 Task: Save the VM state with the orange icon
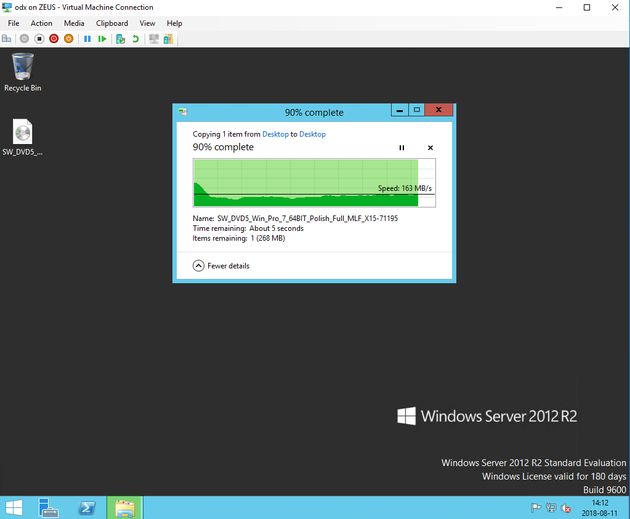(x=69, y=39)
